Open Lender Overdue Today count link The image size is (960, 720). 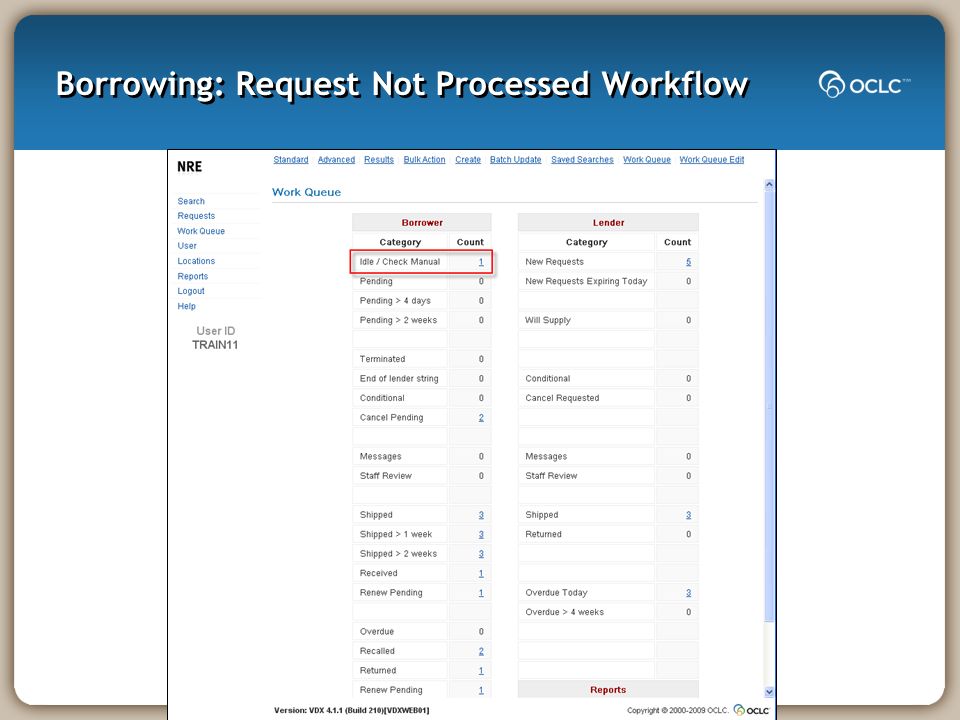click(689, 593)
